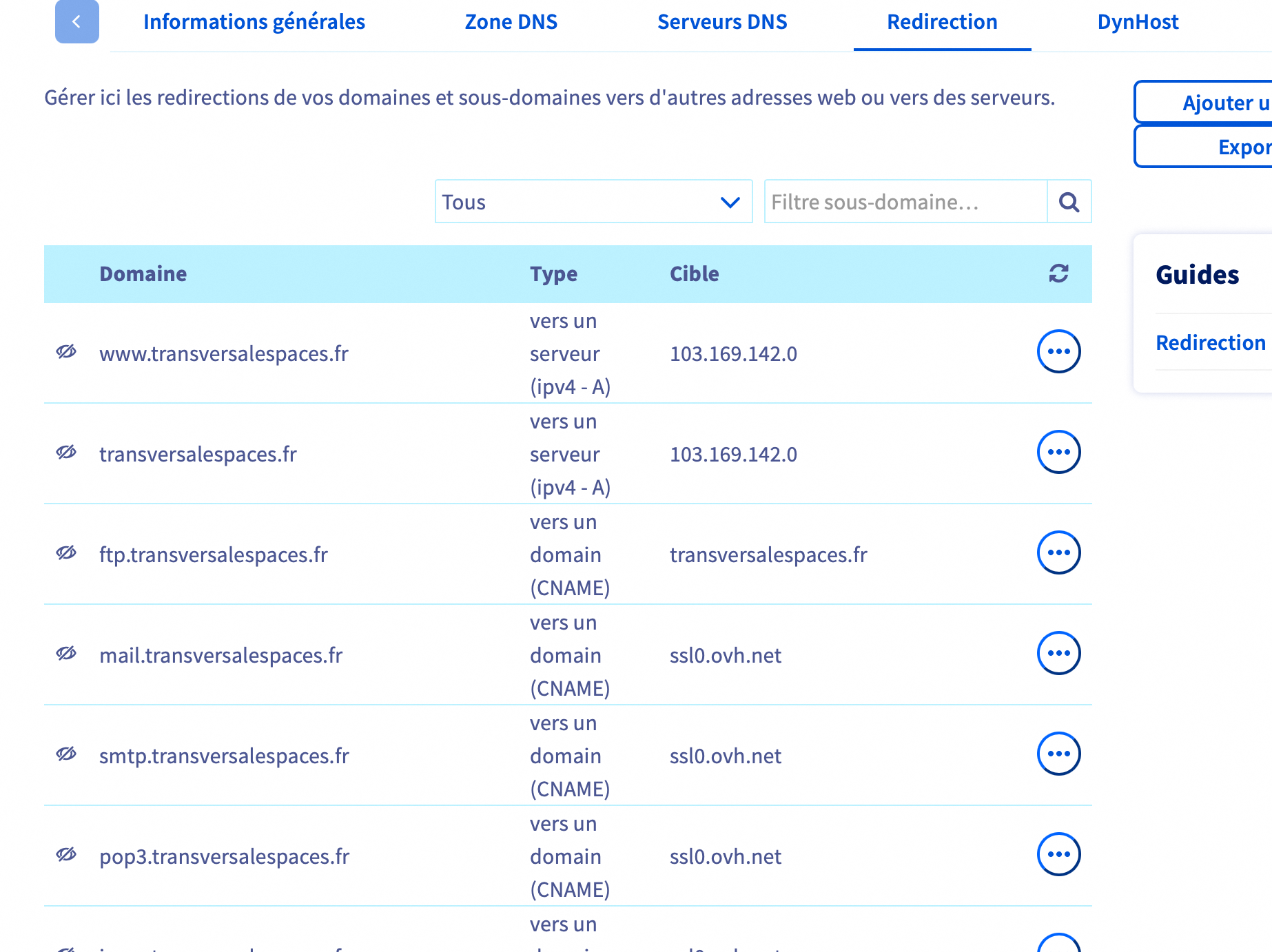Open actions menu for pop3.transversalespaces.fr
Image resolution: width=1272 pixels, height=952 pixels.
coord(1058,854)
